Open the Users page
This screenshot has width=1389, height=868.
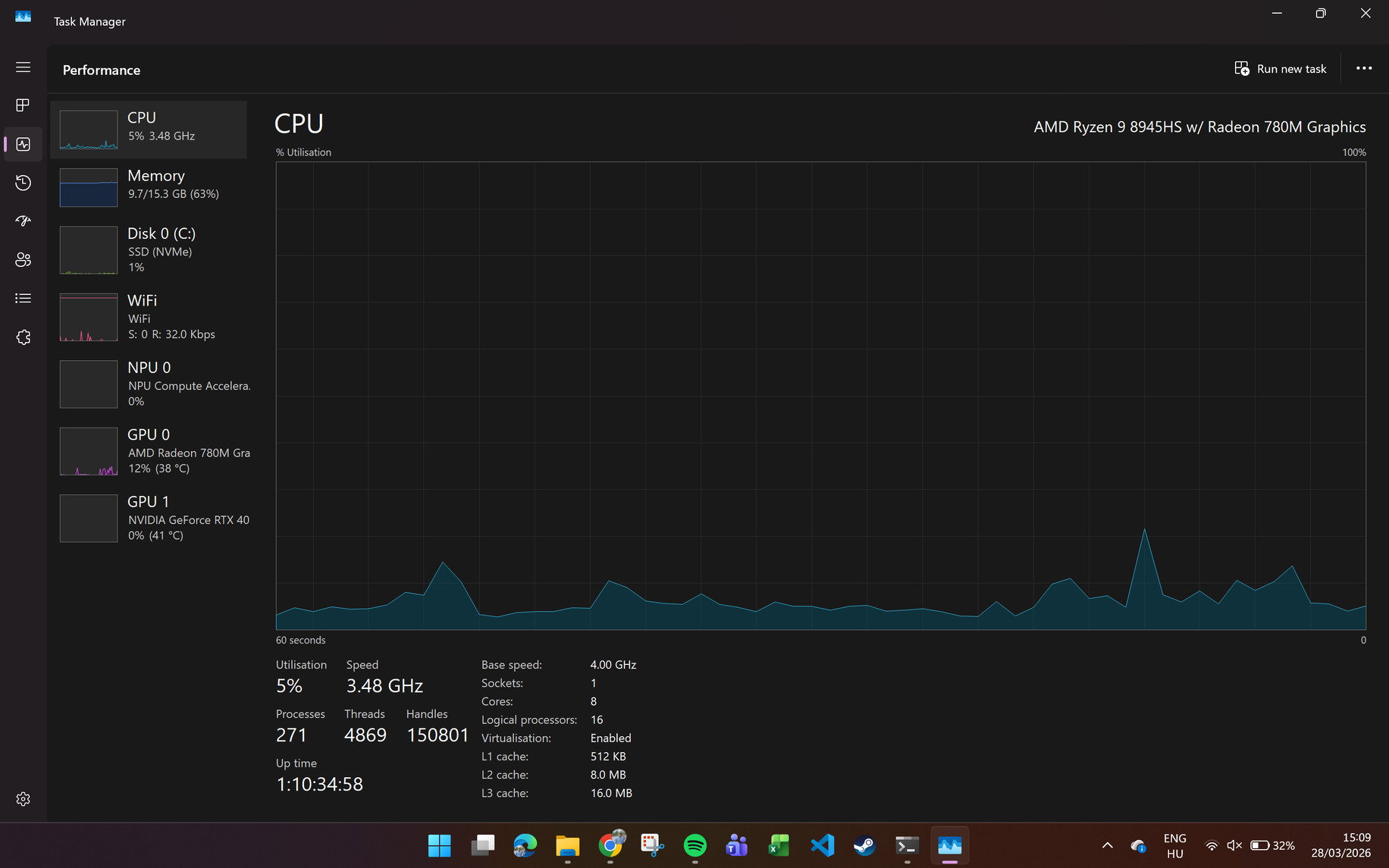point(24,260)
